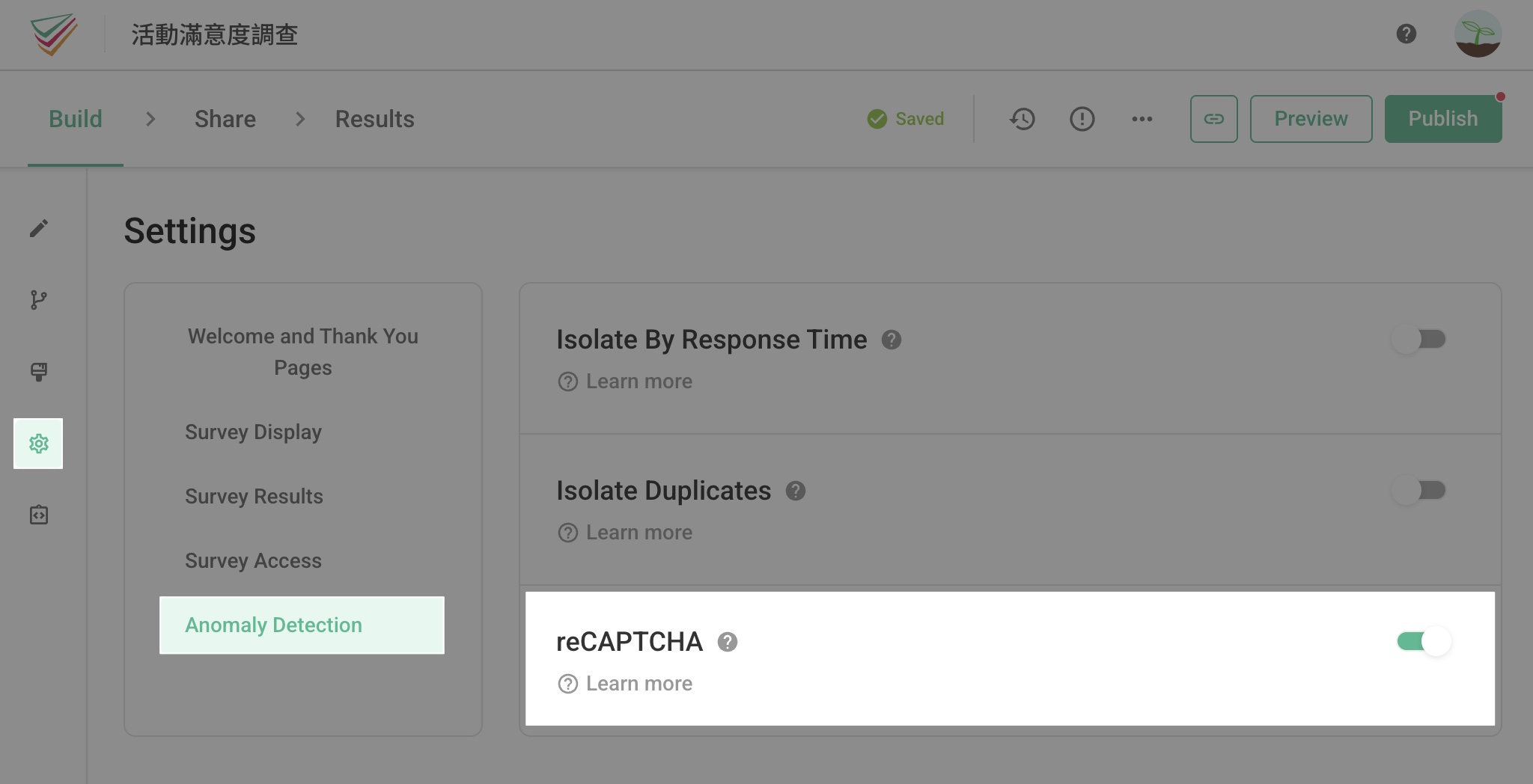The image size is (1533, 784).
Task: Open the theme styling paint-roller panel
Action: 39,371
